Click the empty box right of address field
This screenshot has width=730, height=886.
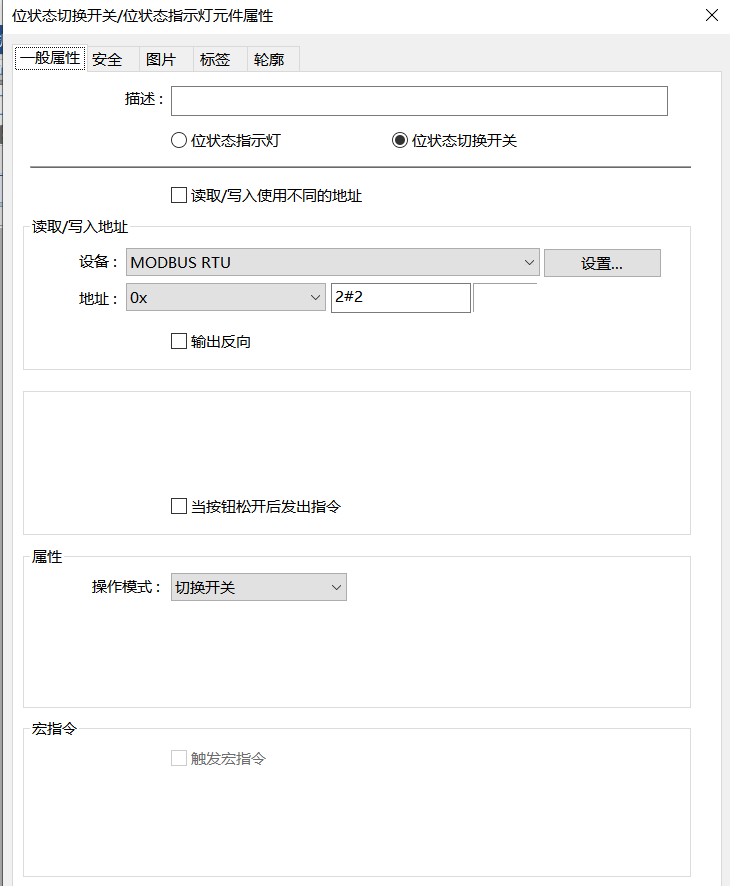point(505,298)
